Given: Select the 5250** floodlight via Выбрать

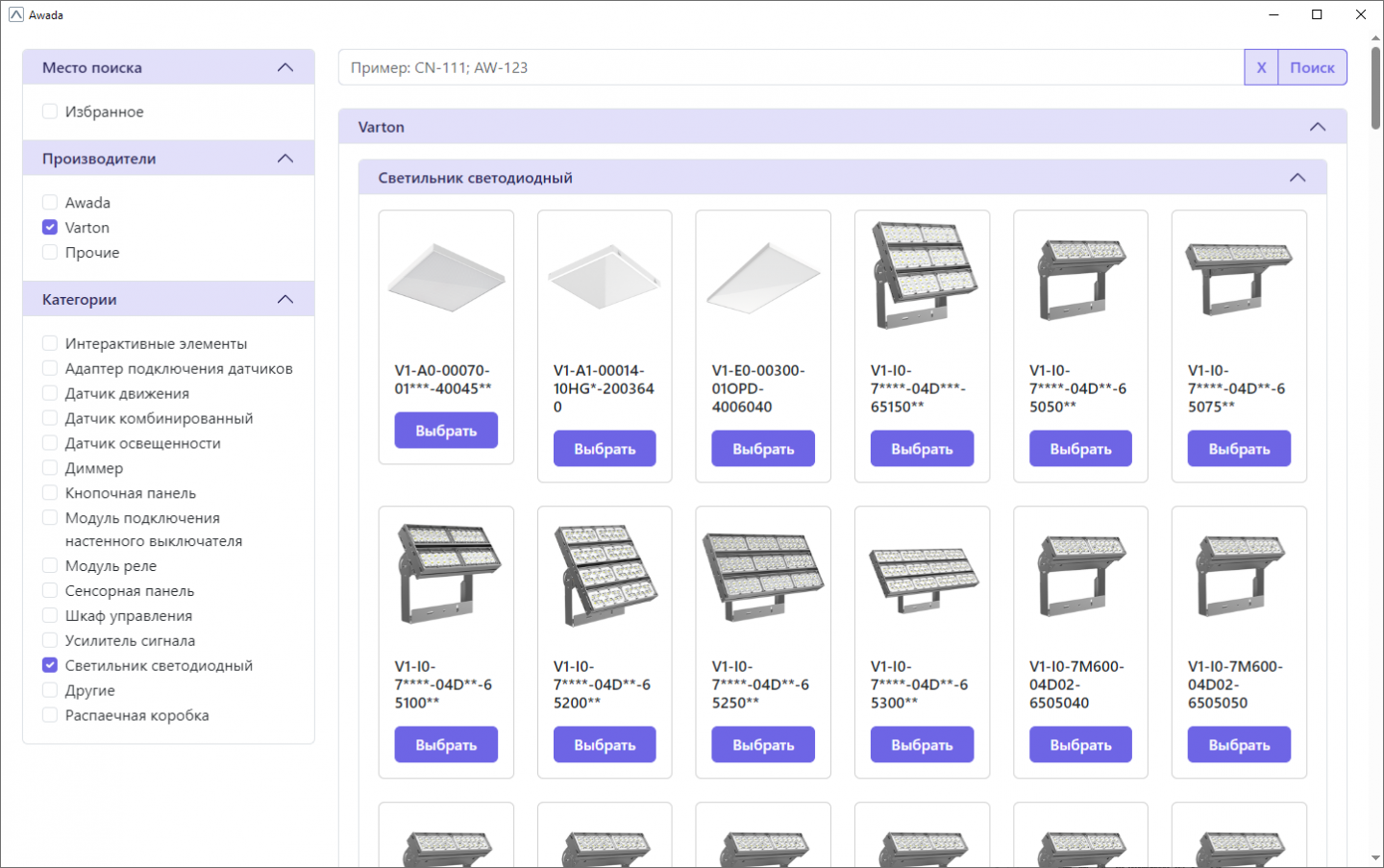Looking at the screenshot, I should tap(763, 745).
